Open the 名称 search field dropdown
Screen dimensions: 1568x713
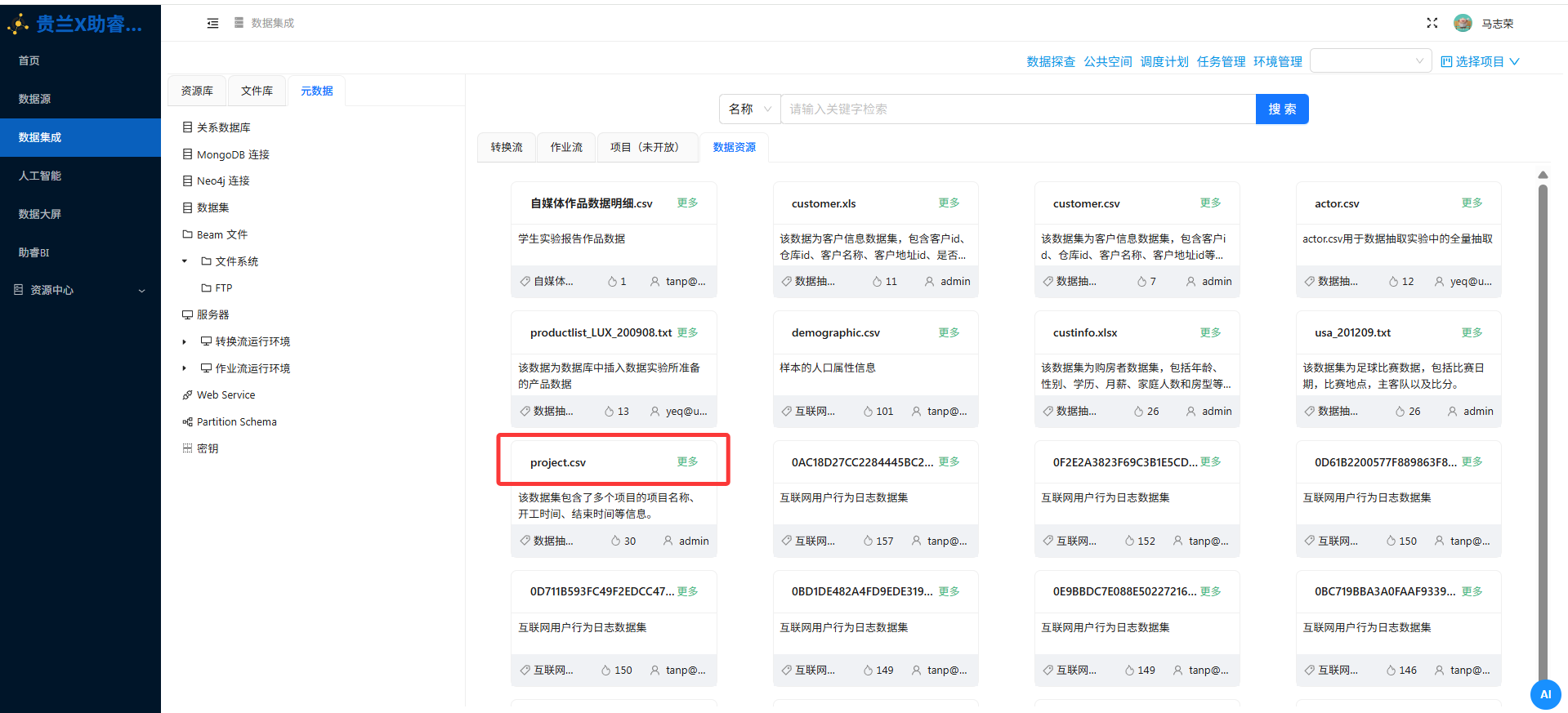pyautogui.click(x=750, y=109)
